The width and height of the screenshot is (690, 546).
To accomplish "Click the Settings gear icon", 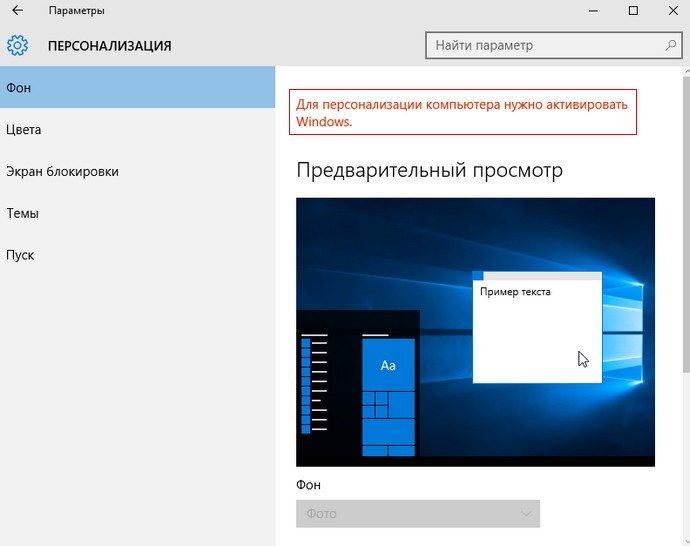I will pyautogui.click(x=17, y=45).
